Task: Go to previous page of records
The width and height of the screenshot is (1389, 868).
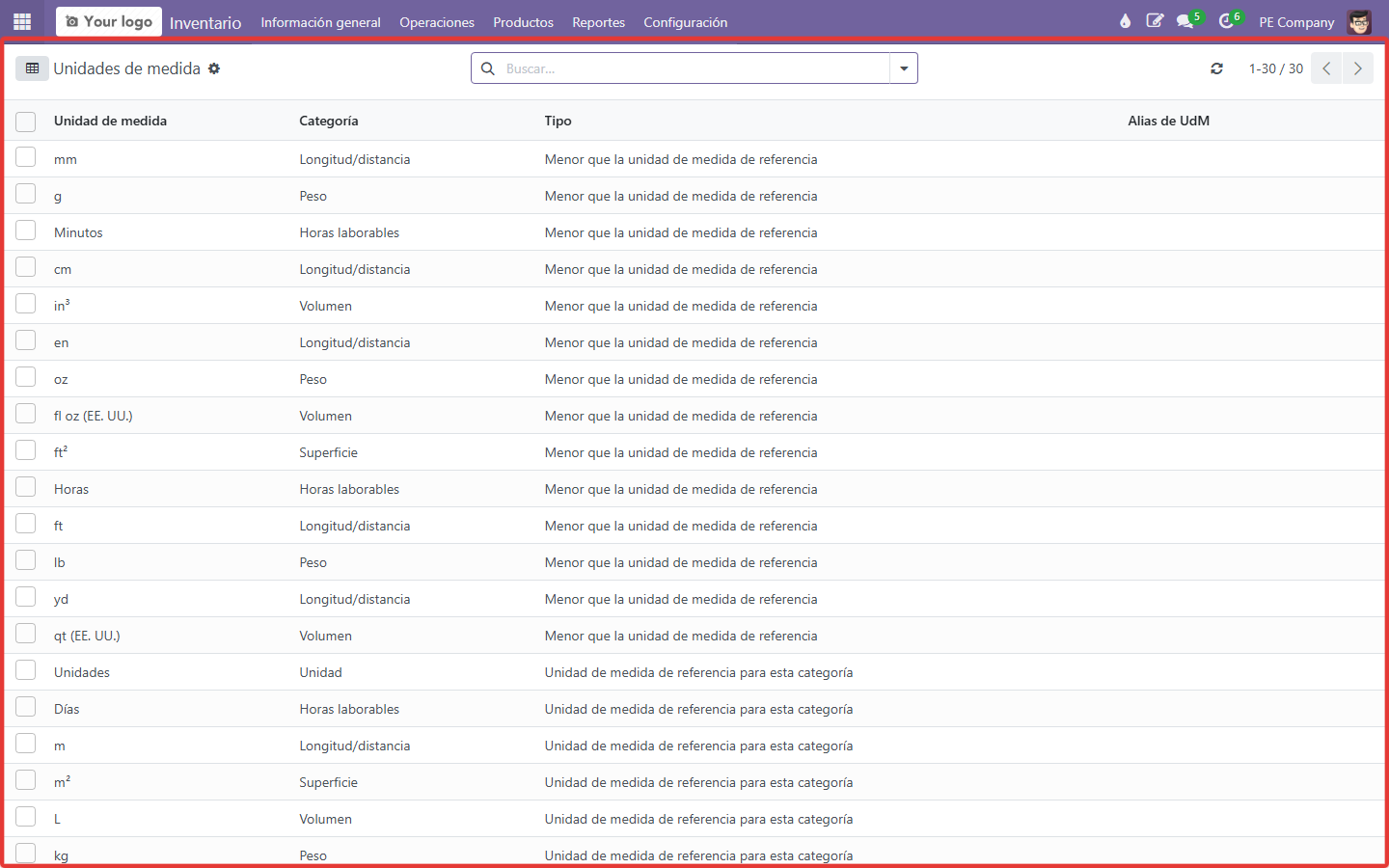Action: tap(1326, 68)
